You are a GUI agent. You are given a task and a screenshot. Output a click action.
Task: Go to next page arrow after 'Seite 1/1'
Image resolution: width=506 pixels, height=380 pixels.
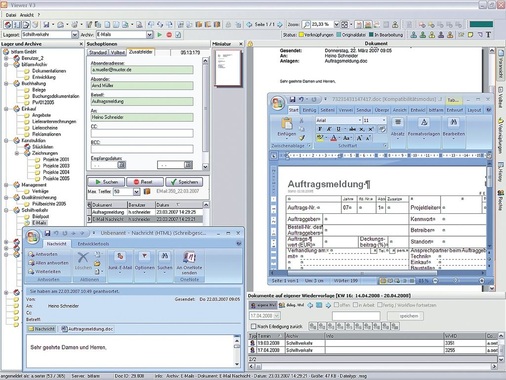280,24
